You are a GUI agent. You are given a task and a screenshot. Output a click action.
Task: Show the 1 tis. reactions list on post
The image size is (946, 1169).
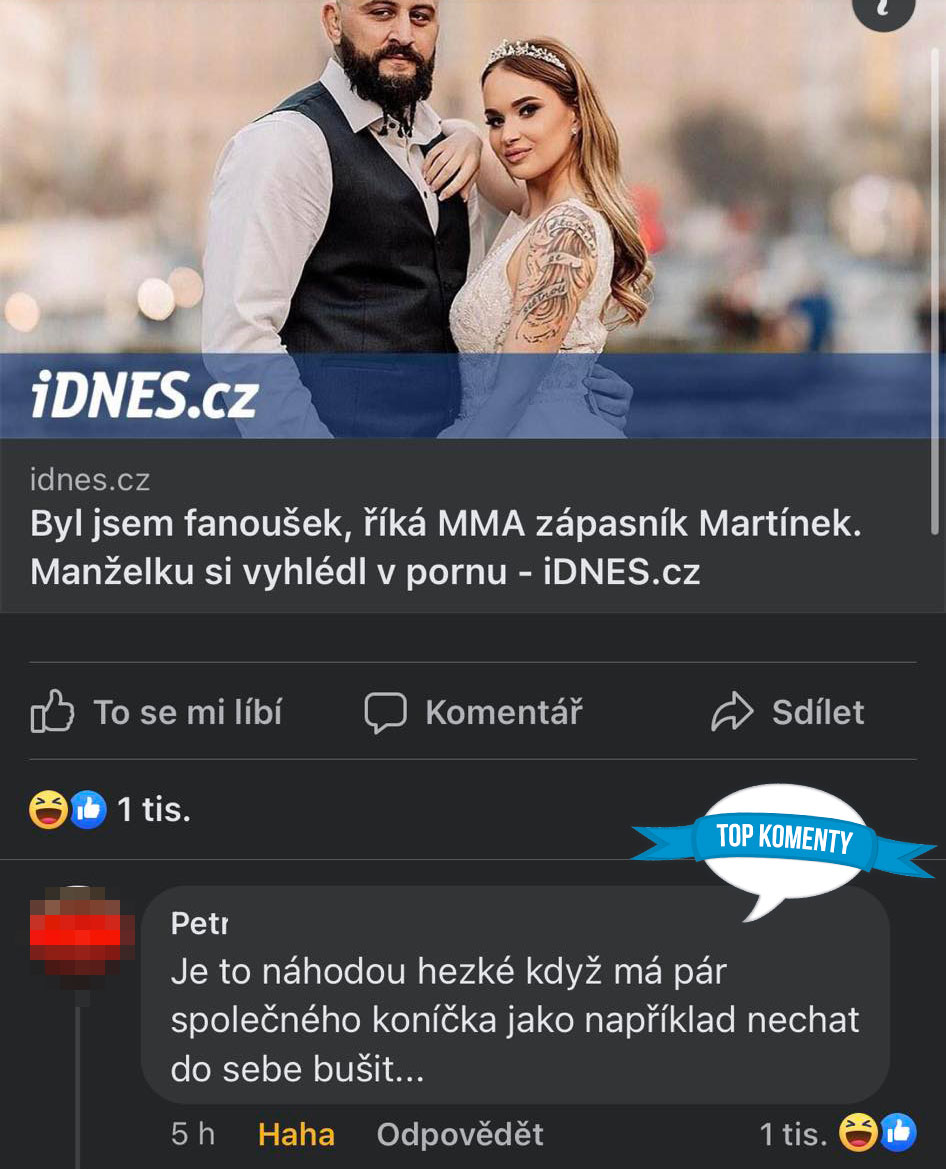154,810
